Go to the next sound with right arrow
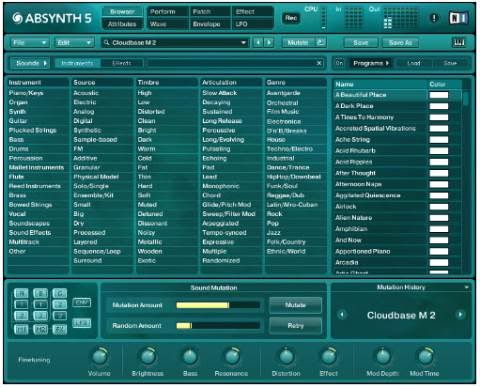This screenshot has width=480, height=387. (269, 43)
